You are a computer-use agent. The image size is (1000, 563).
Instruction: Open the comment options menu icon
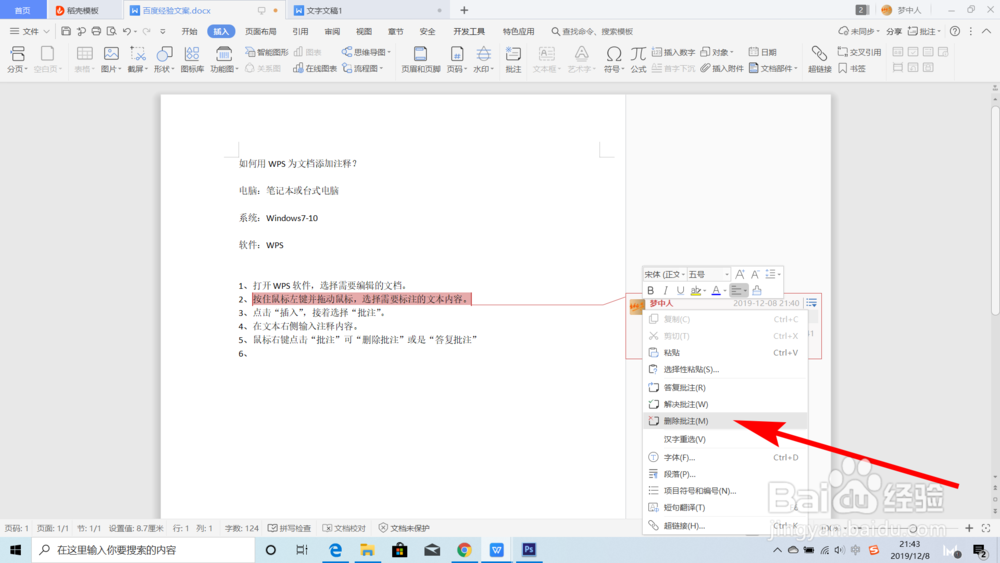click(811, 303)
